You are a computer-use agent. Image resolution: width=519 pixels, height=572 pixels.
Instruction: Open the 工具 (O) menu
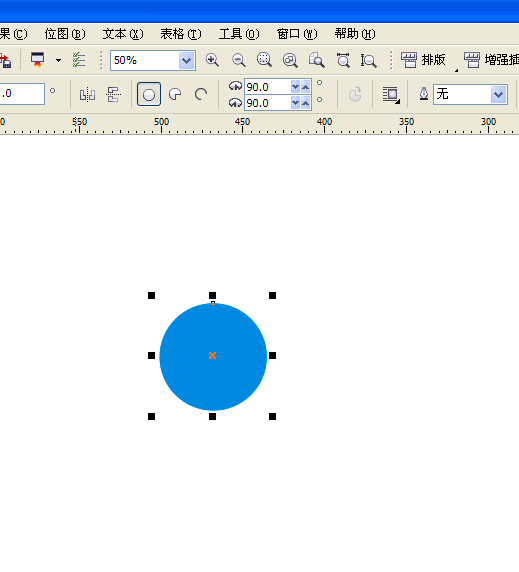pyautogui.click(x=239, y=34)
